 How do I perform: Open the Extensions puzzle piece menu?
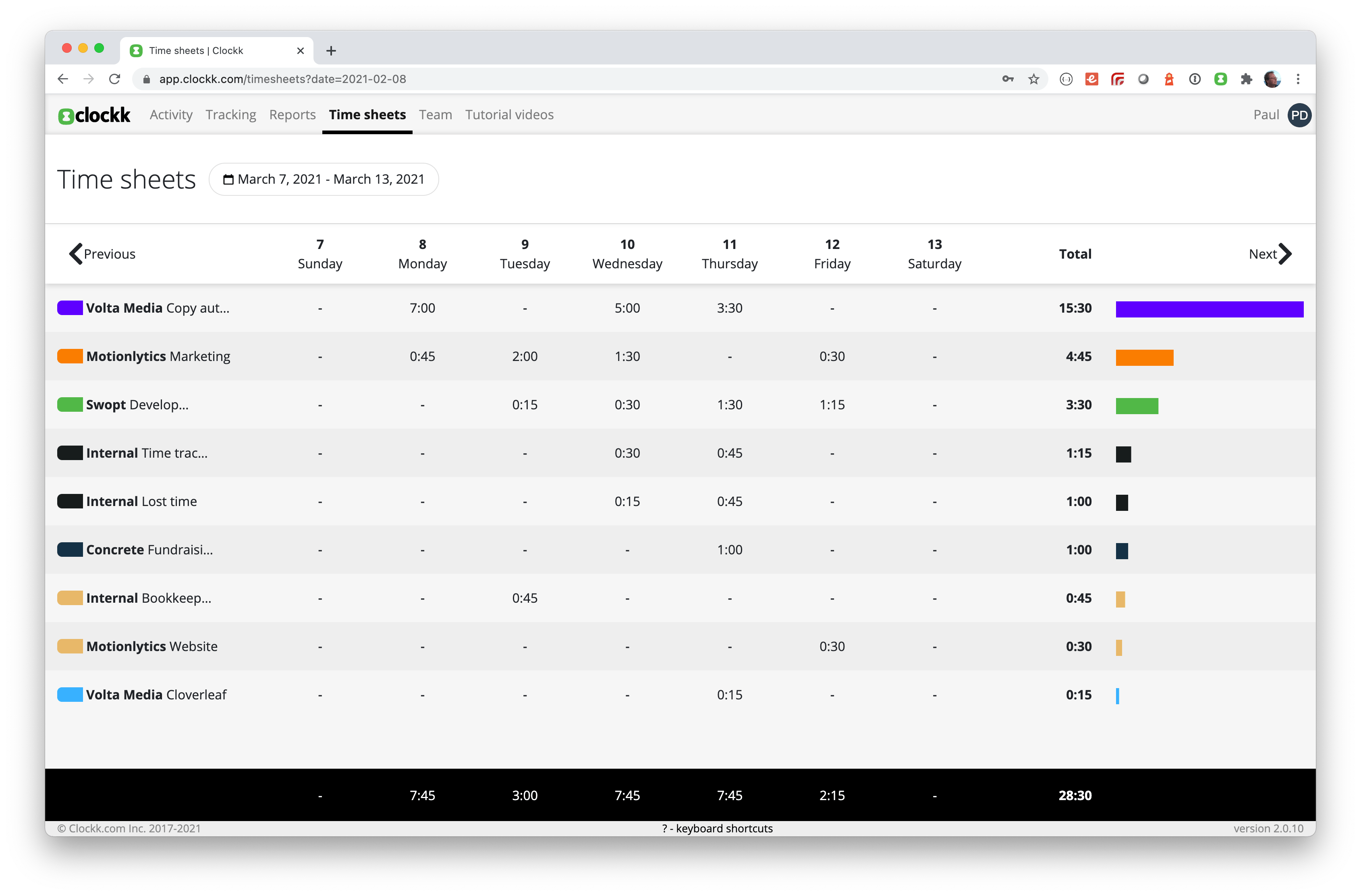pyautogui.click(x=1246, y=79)
